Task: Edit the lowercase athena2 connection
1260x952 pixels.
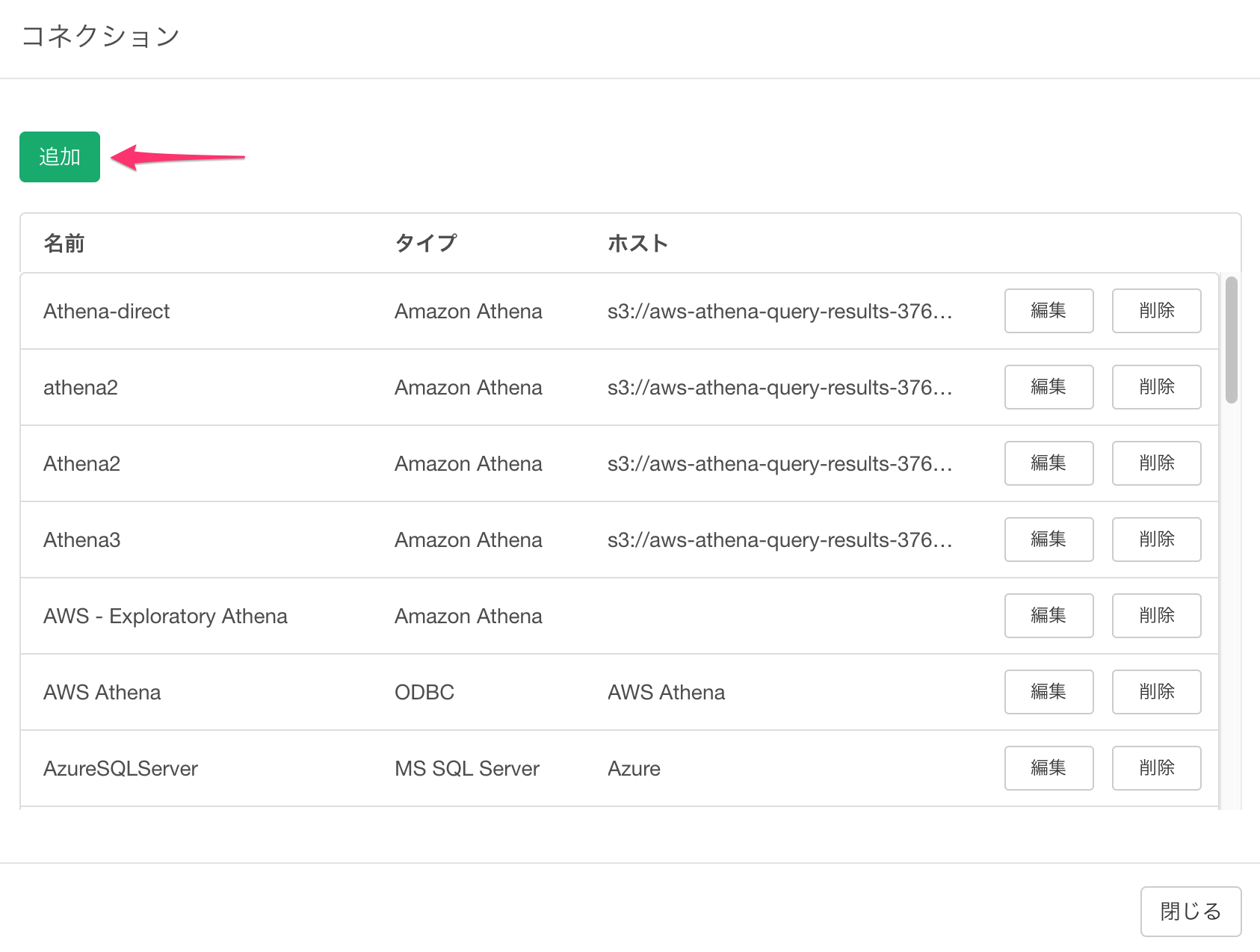Action: [x=1049, y=387]
